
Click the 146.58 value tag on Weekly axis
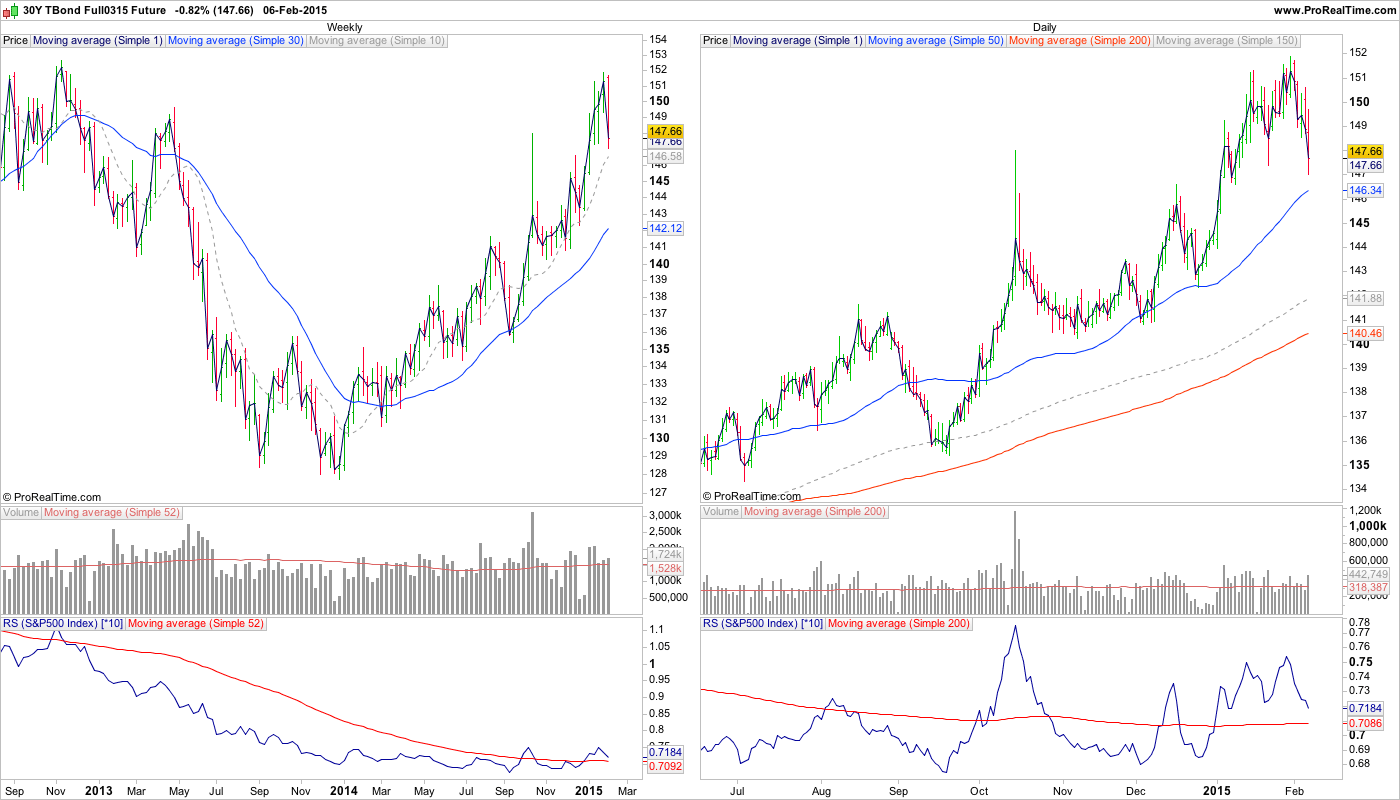click(666, 157)
